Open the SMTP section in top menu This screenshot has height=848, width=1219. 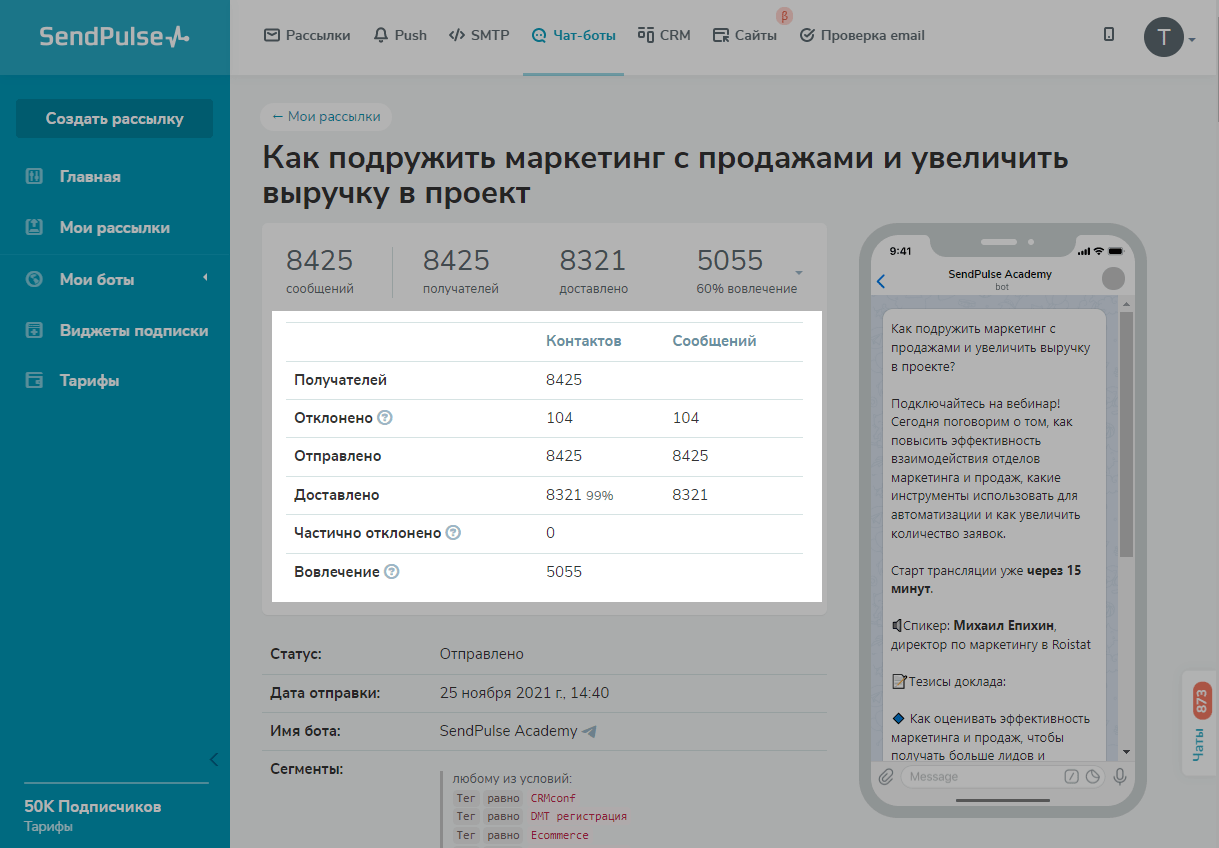click(x=479, y=35)
